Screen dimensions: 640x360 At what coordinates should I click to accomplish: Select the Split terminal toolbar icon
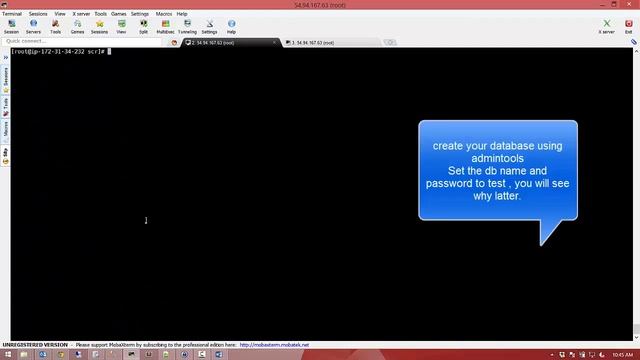click(143, 27)
